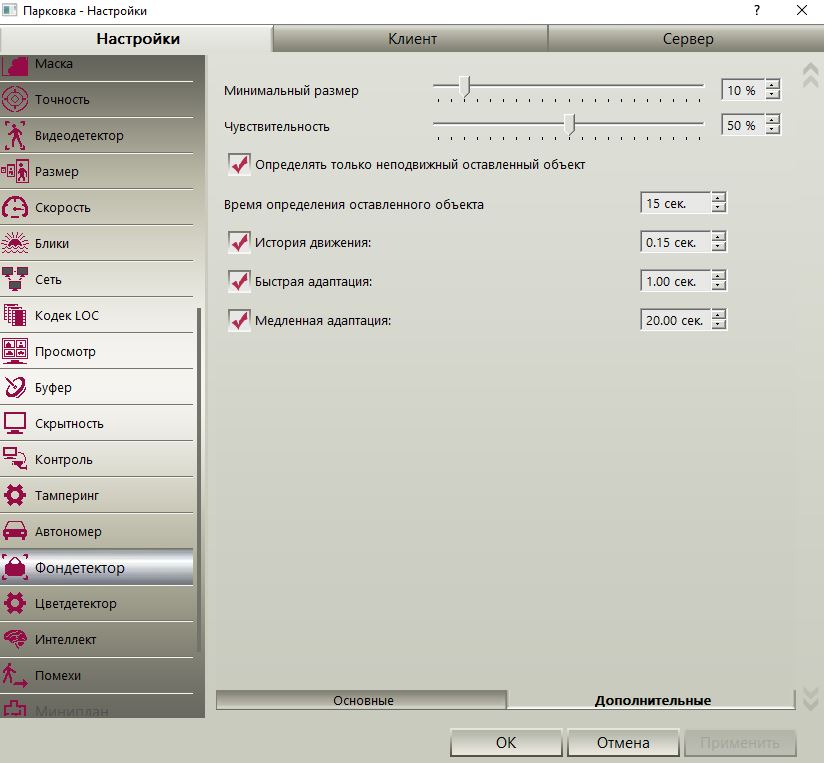The image size is (824, 763).
Task: Select the Дополнительные bottom tab
Action: pyautogui.click(x=652, y=700)
